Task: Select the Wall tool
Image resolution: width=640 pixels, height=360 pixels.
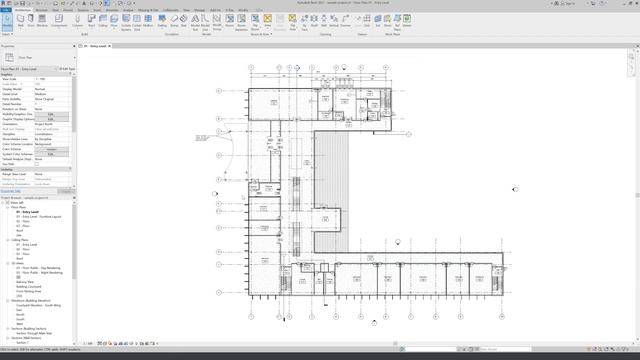Action: pyautogui.click(x=20, y=21)
